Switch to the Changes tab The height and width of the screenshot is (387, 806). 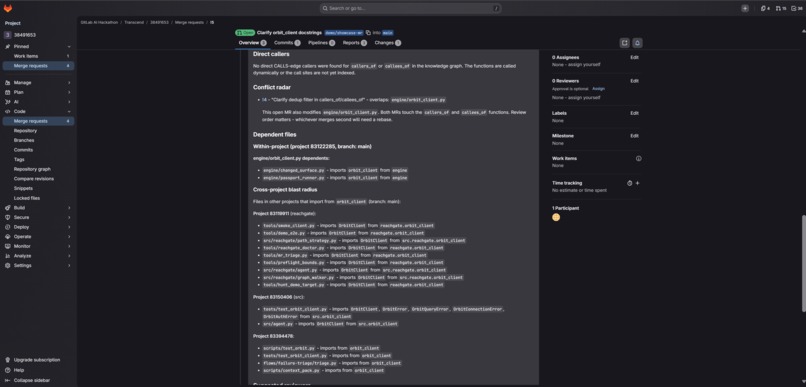(388, 43)
